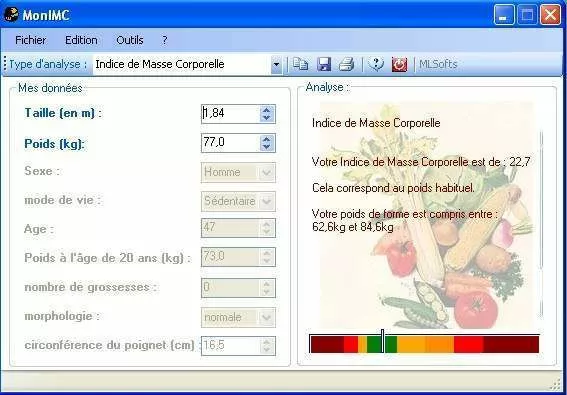Decrease Poids (kg) with down arrow

pyautogui.click(x=267, y=147)
